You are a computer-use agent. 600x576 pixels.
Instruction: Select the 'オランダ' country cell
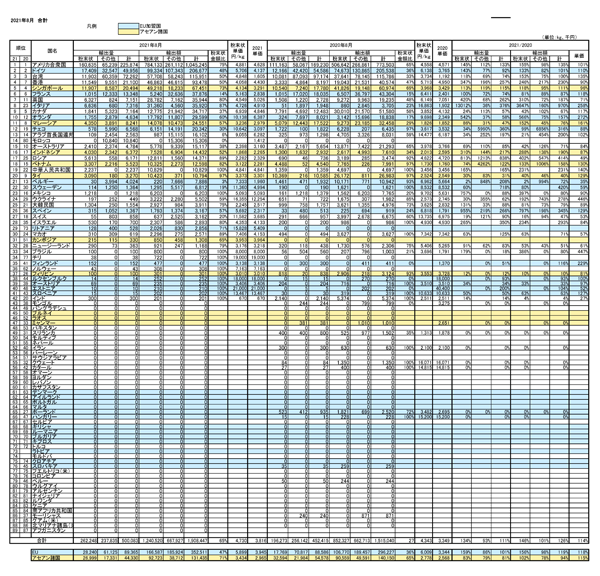point(52,117)
